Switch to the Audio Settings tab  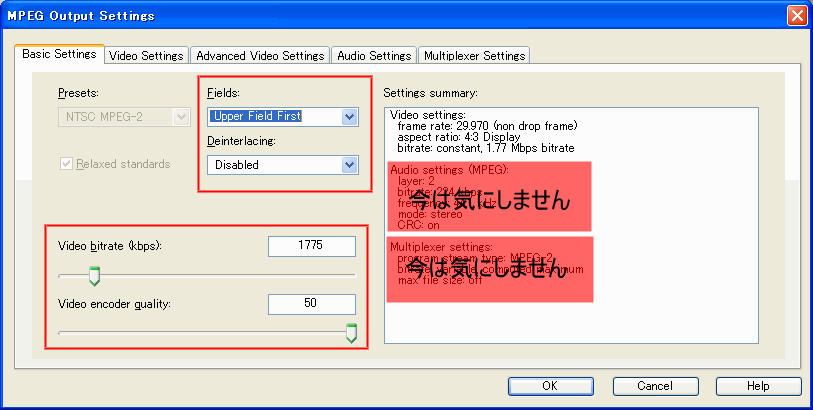(x=373, y=56)
